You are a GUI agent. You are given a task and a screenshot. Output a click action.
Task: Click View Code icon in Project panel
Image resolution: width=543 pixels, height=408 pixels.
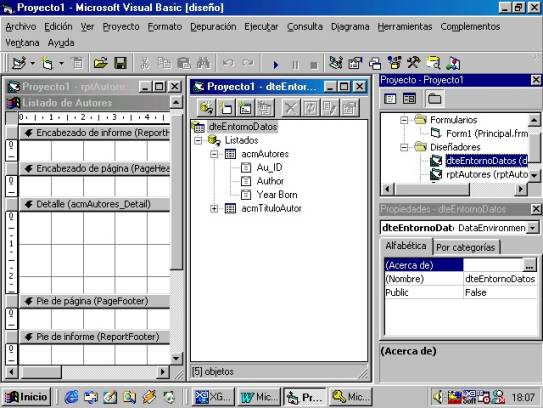[390, 99]
